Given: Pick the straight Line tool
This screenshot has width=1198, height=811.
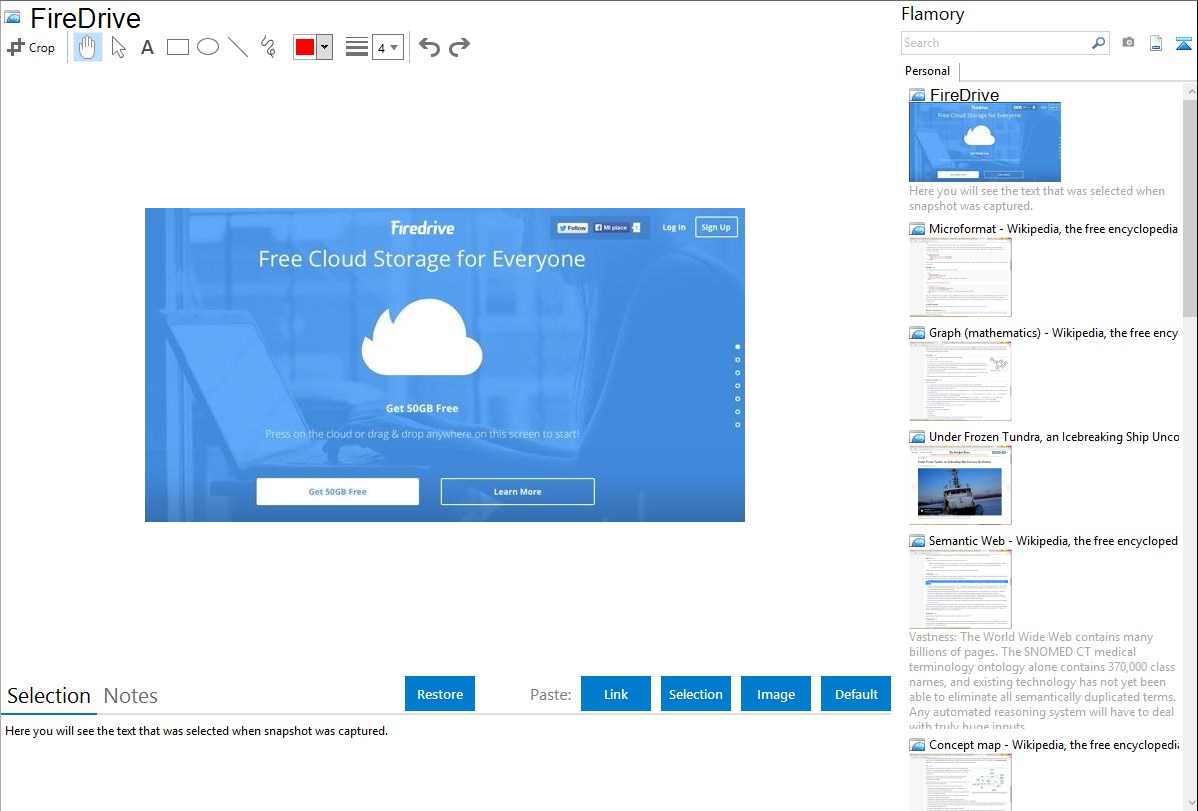Looking at the screenshot, I should click(x=238, y=47).
